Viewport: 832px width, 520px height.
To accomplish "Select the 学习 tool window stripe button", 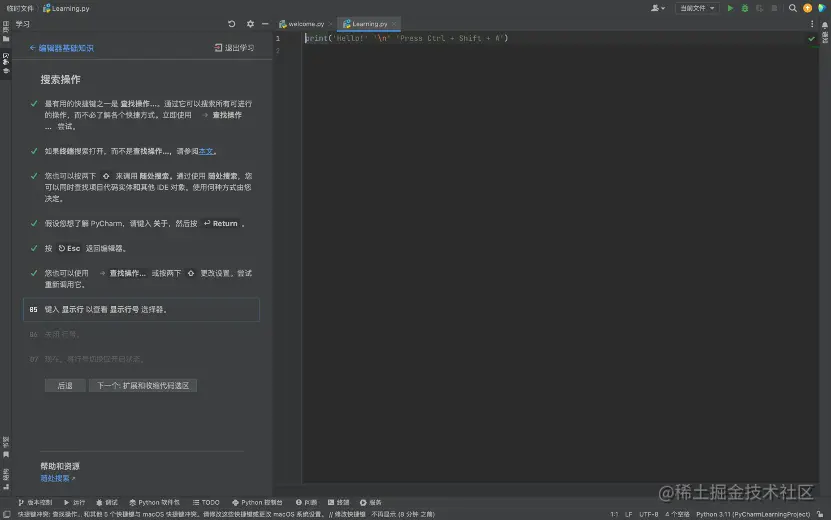I will [6, 63].
